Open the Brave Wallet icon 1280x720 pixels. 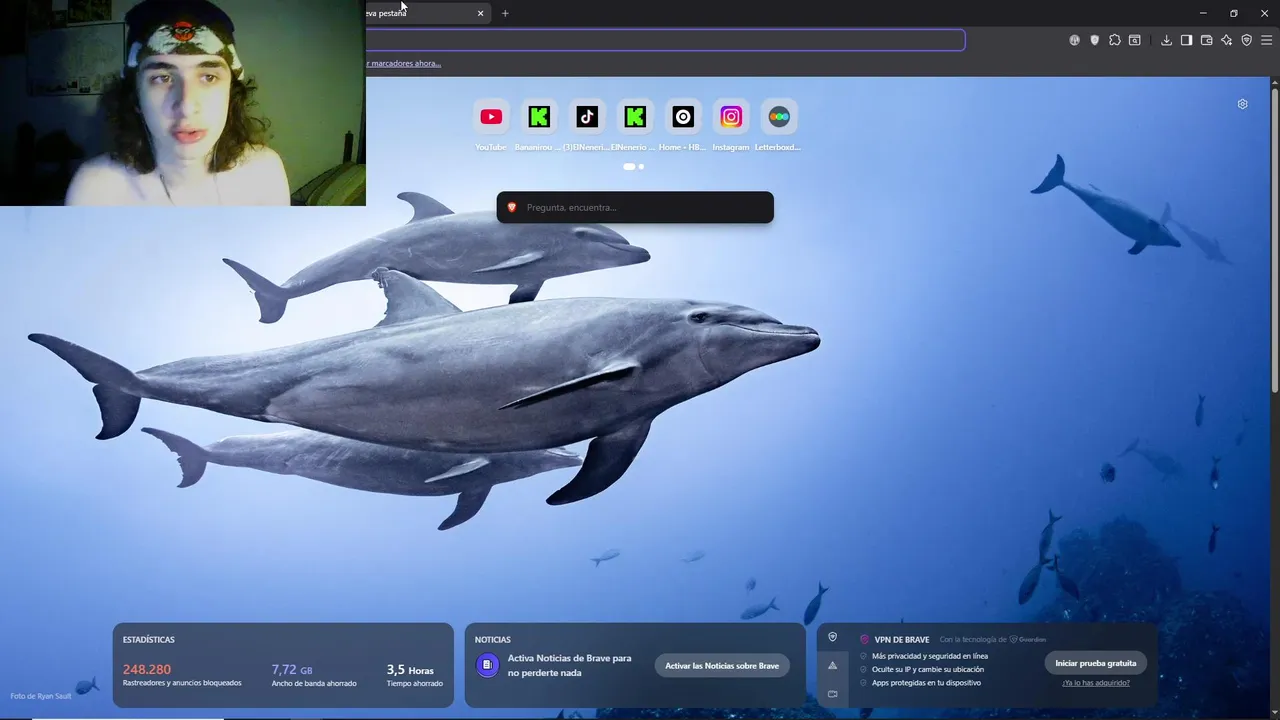coord(1206,40)
